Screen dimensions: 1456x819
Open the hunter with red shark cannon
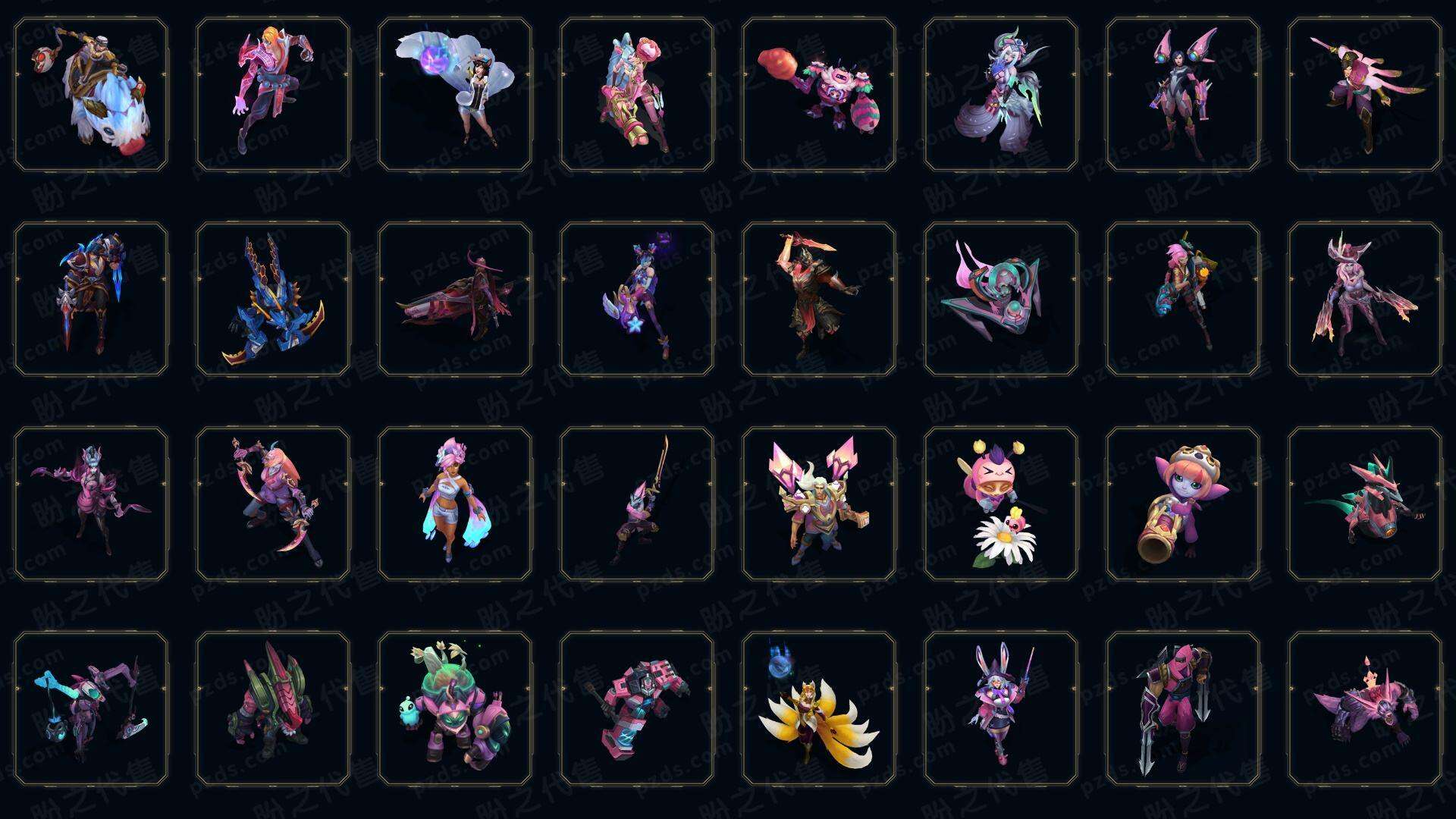coord(455,299)
